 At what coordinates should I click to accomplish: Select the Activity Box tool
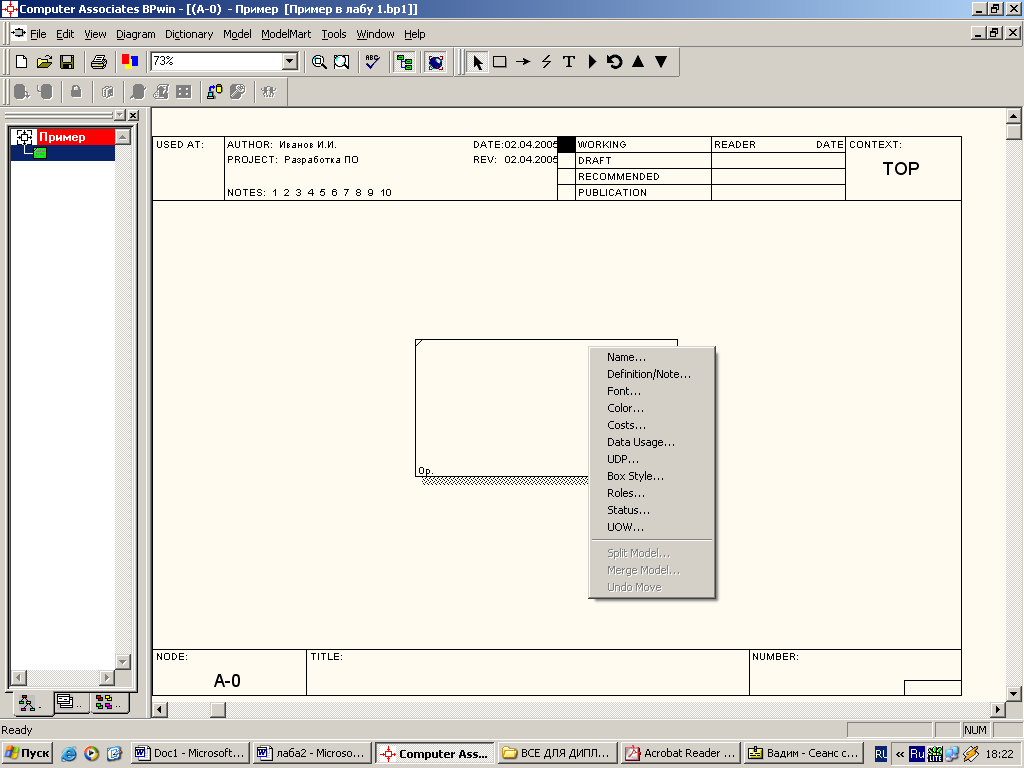[499, 62]
